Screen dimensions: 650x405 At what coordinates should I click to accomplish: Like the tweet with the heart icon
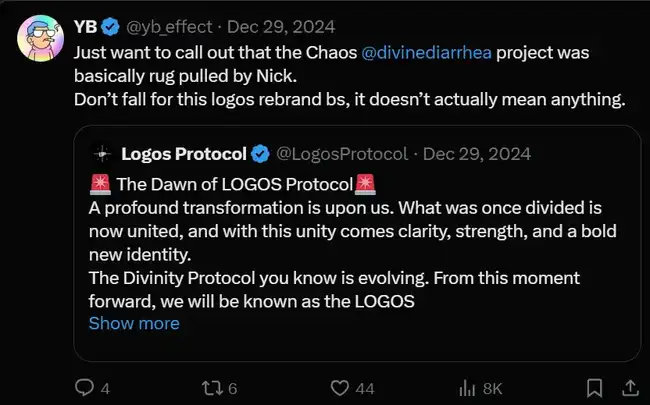pyautogui.click(x=339, y=386)
